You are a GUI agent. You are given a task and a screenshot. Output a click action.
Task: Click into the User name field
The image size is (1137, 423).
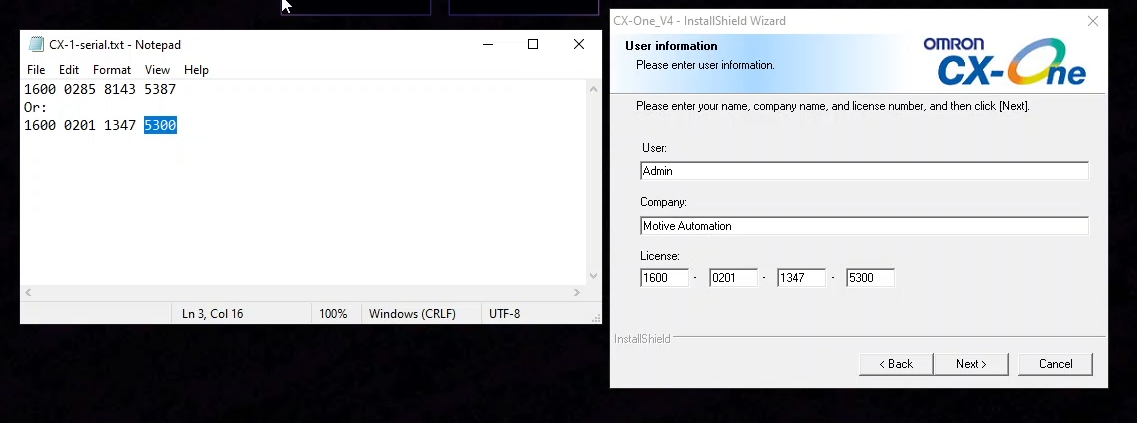pos(864,171)
